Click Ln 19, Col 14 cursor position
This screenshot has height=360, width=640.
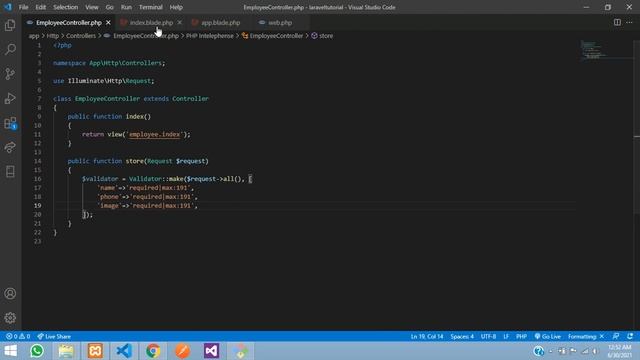tap(427, 336)
